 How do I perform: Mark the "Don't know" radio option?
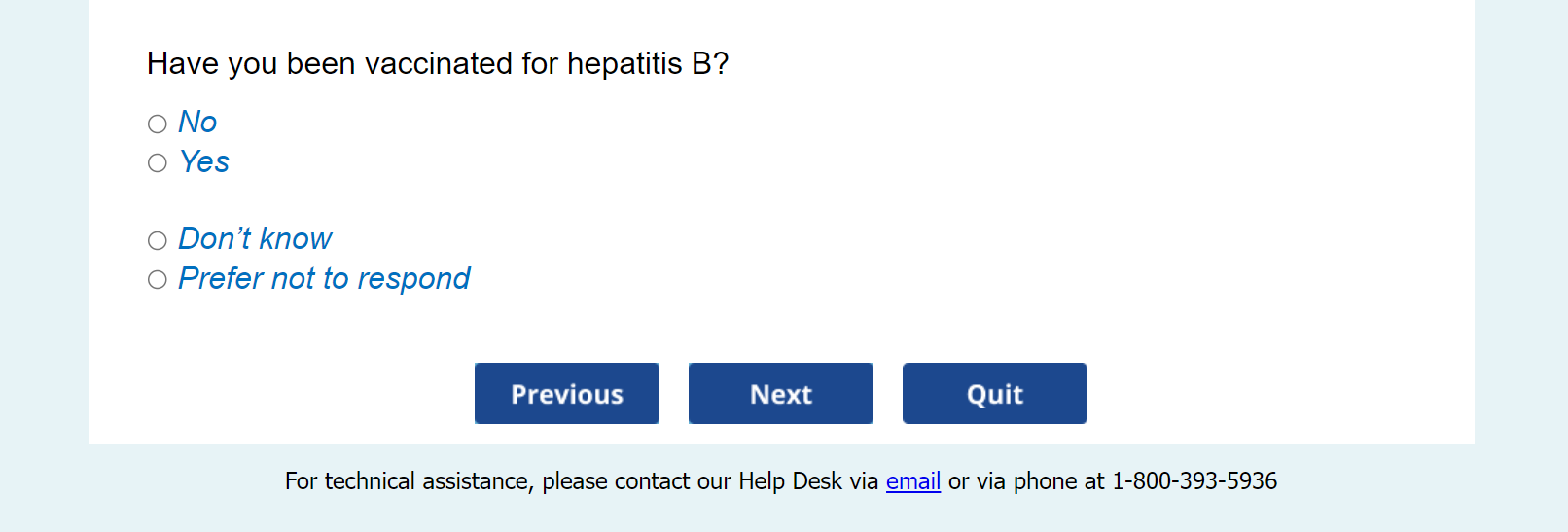click(x=158, y=240)
